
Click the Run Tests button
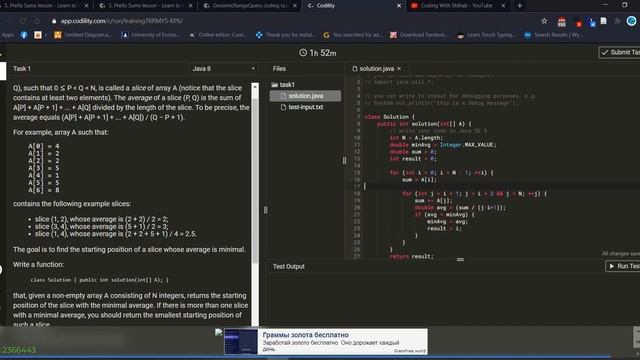pos(623,266)
